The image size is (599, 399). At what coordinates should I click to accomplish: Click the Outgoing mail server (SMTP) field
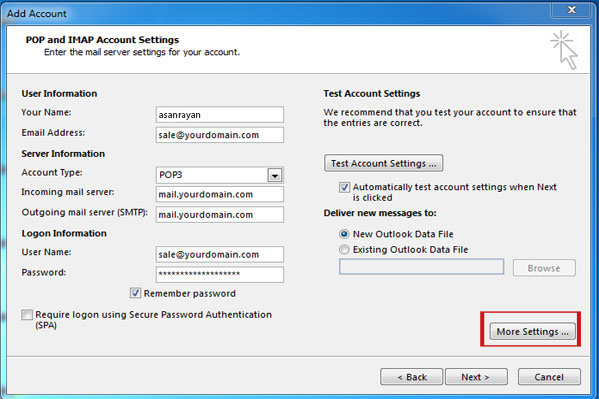click(220, 214)
